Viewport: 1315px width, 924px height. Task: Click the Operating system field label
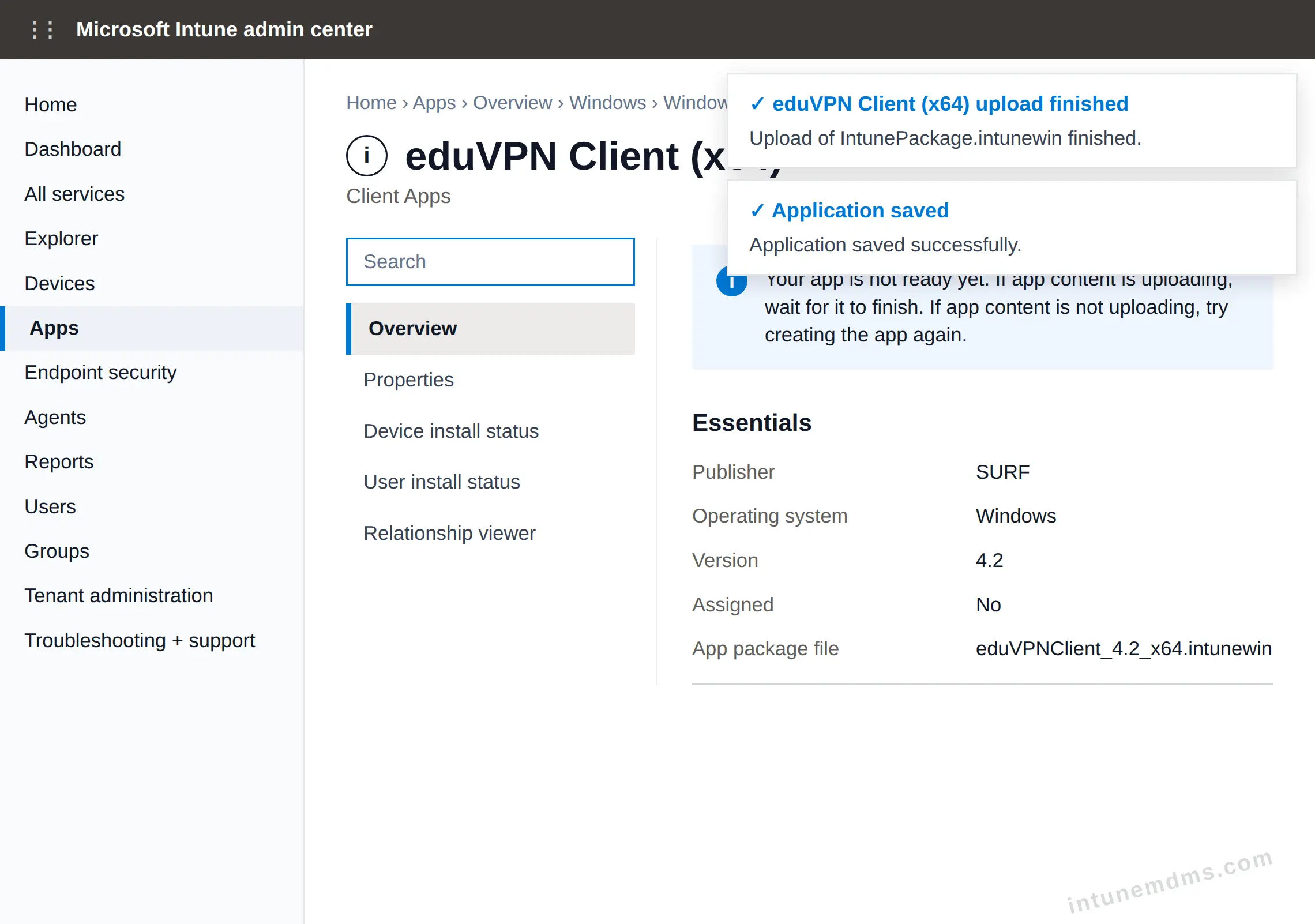[x=769, y=516]
